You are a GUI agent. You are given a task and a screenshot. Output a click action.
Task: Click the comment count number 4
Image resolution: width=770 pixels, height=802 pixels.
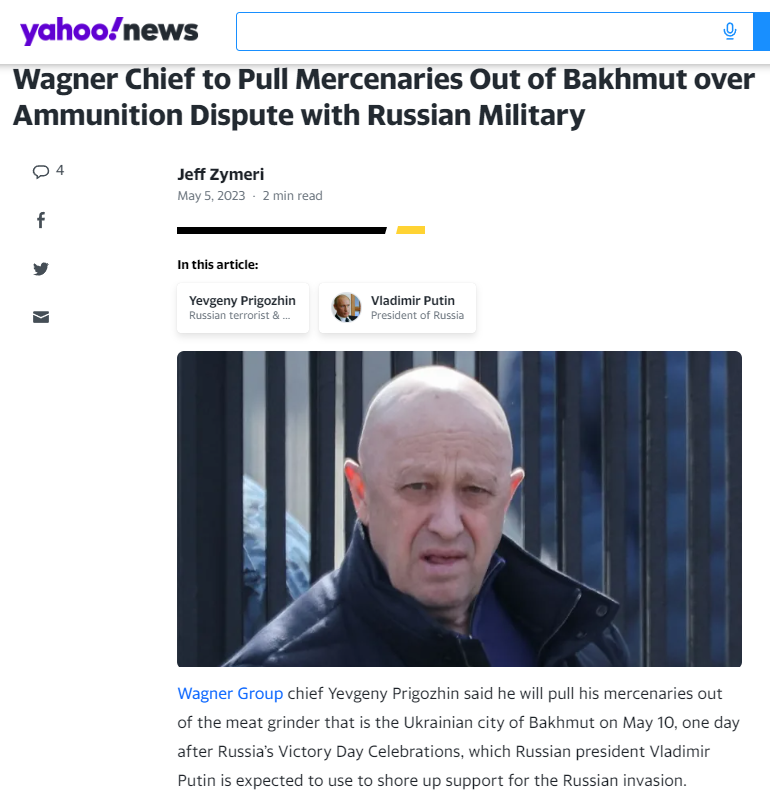coord(60,170)
